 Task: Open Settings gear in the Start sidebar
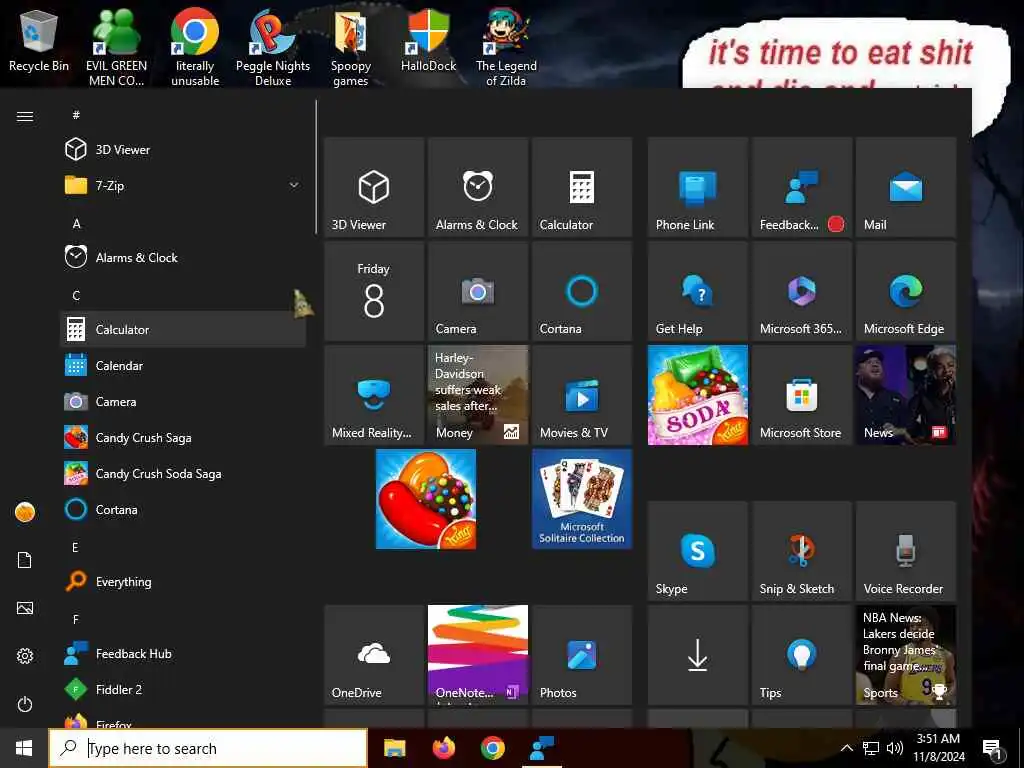point(25,656)
